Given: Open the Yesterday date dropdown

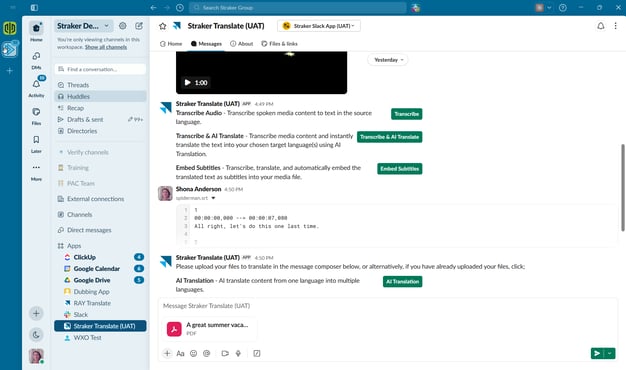Looking at the screenshot, I should [388, 60].
